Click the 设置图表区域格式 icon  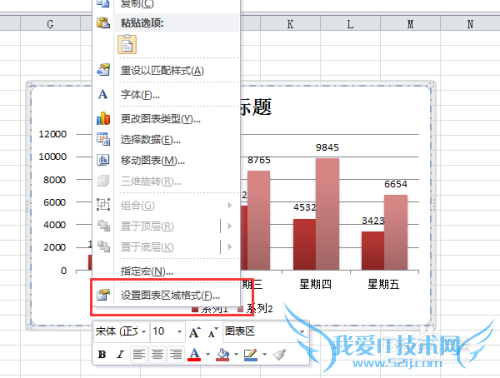[x=103, y=295]
